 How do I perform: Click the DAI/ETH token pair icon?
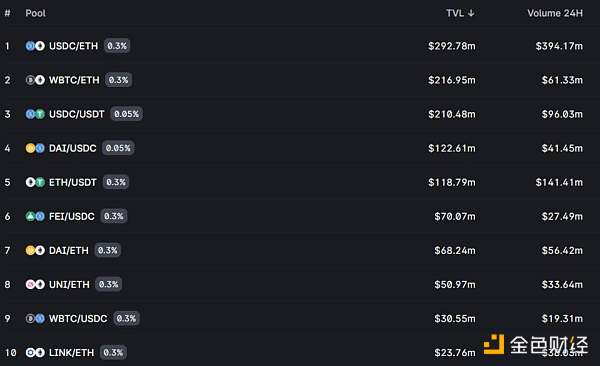click(x=35, y=250)
